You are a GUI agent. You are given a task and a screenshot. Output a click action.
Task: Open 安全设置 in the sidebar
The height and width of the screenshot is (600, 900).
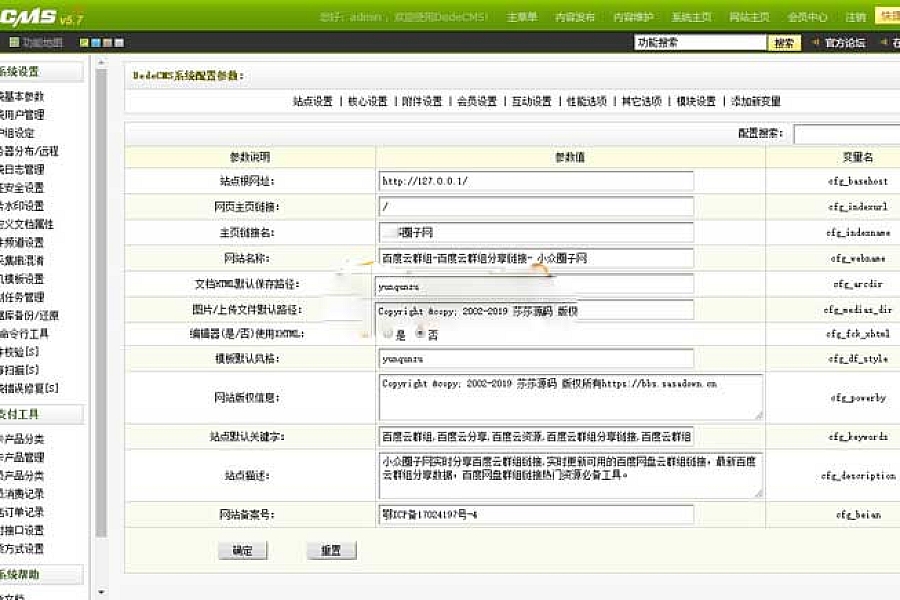(22, 188)
